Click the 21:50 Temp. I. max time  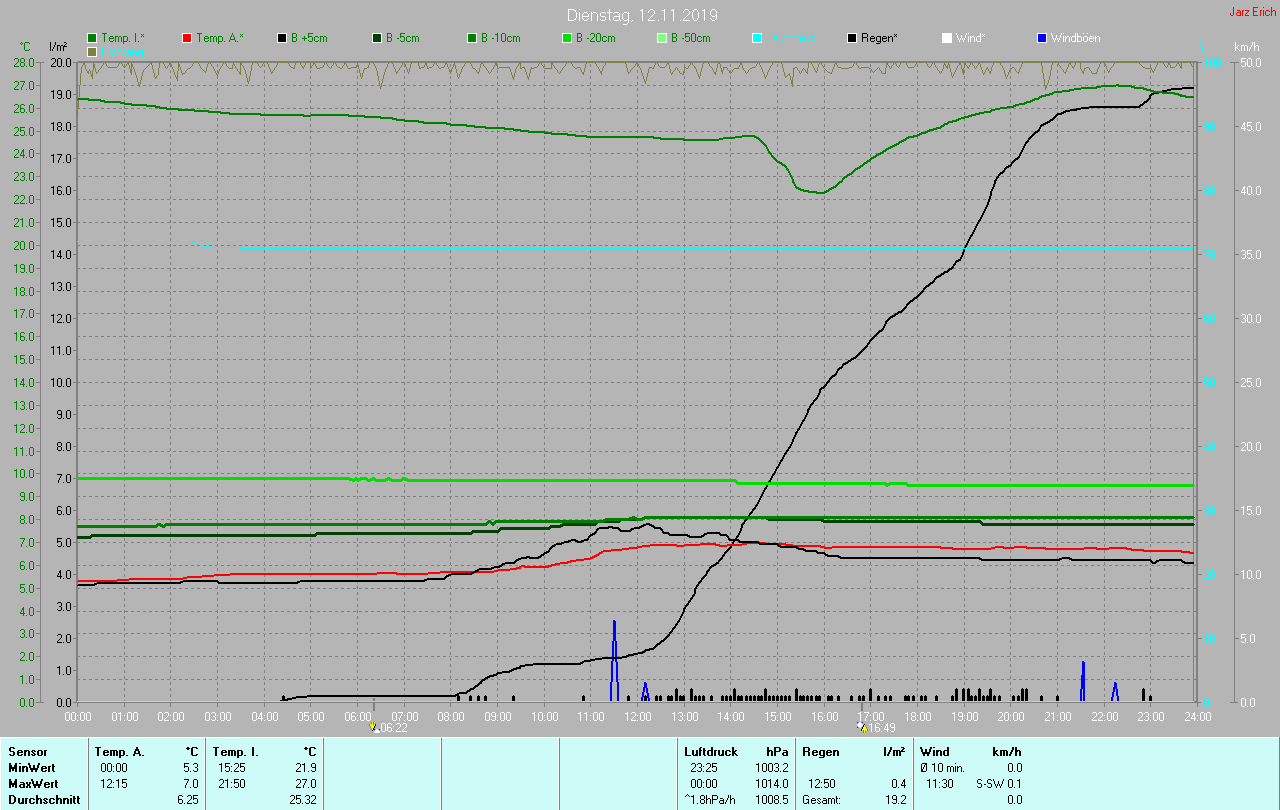(x=231, y=783)
